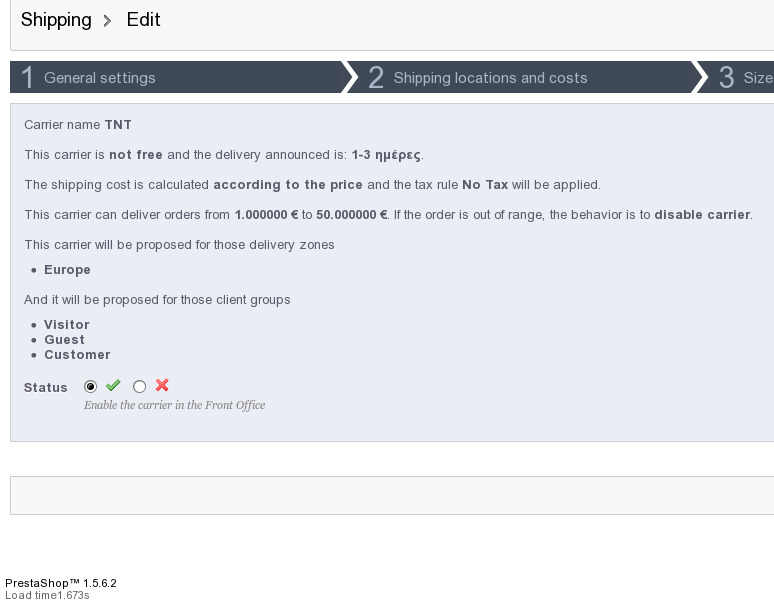Click the Shipping breadcrumb link

56,20
